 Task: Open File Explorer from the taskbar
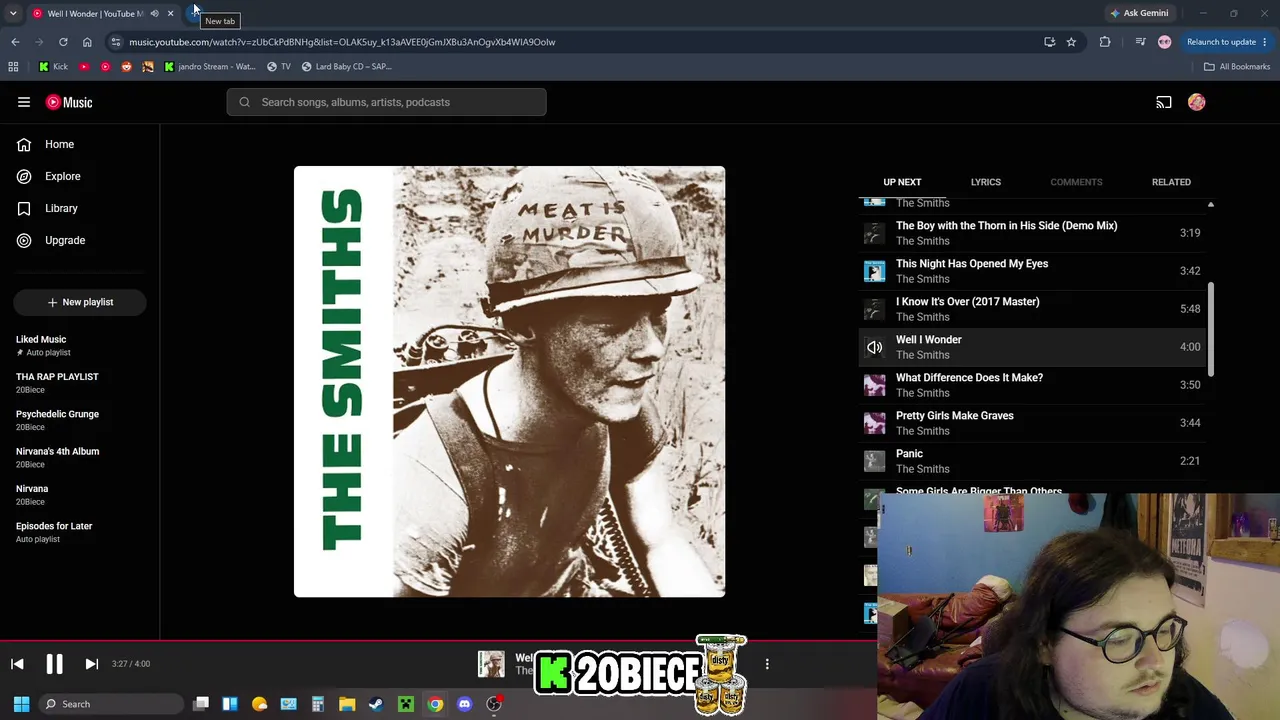point(347,704)
